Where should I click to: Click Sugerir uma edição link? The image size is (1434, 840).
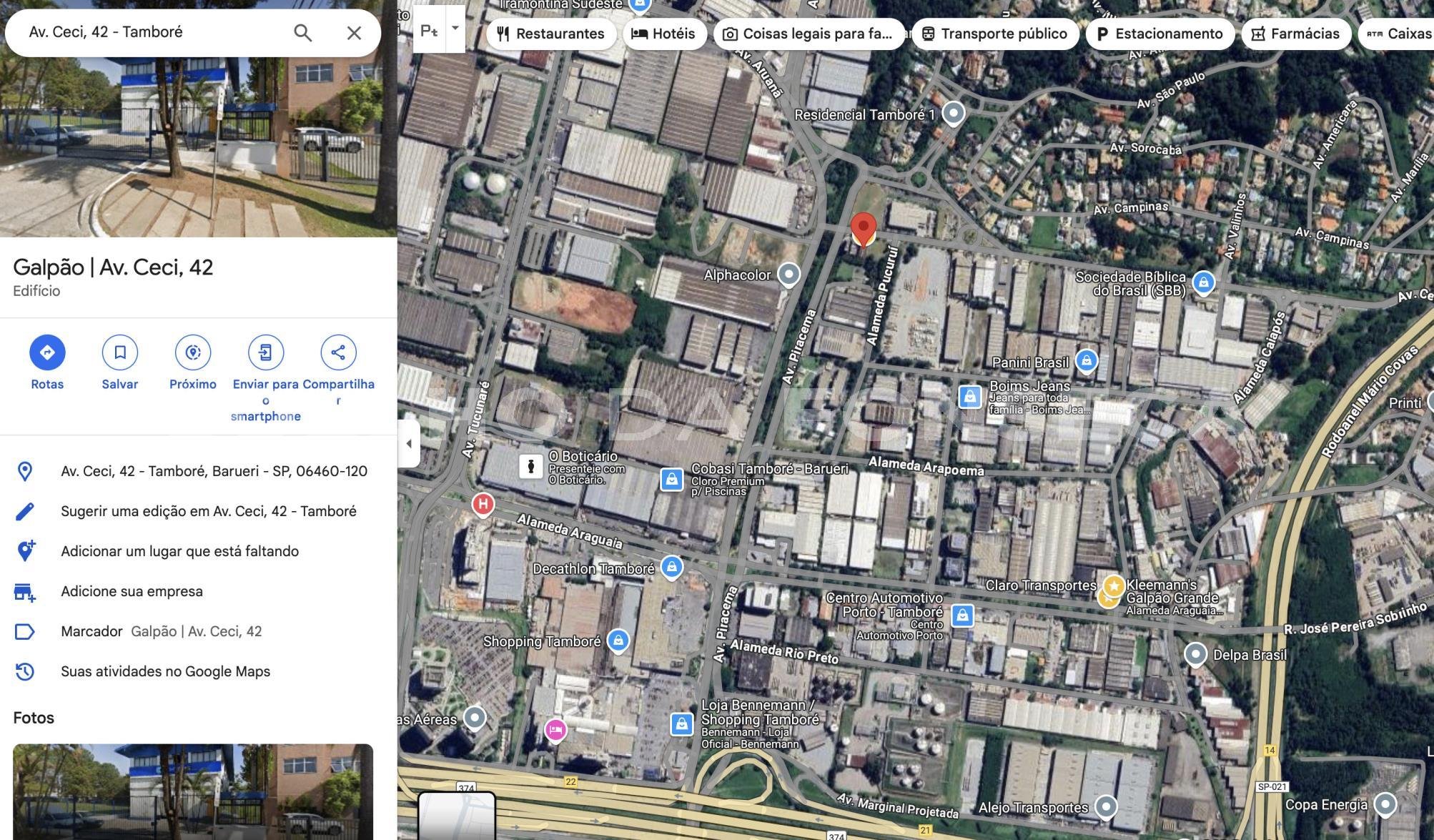pyautogui.click(x=208, y=511)
